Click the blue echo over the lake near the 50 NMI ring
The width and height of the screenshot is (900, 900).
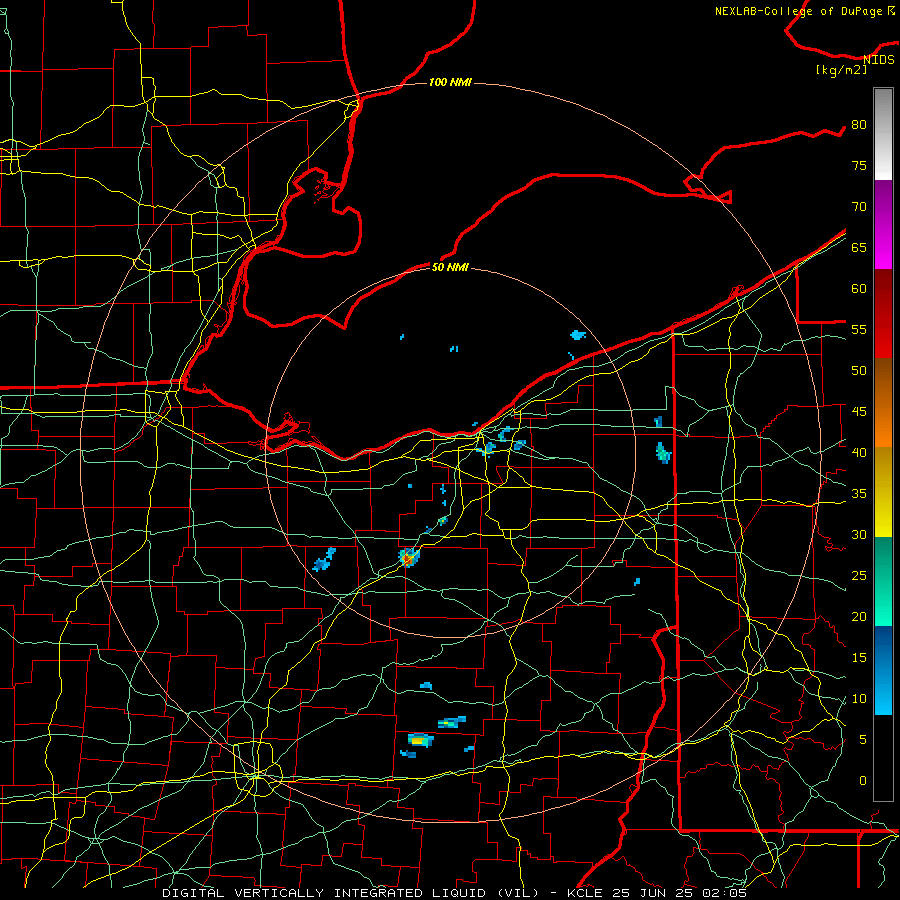pos(577,335)
